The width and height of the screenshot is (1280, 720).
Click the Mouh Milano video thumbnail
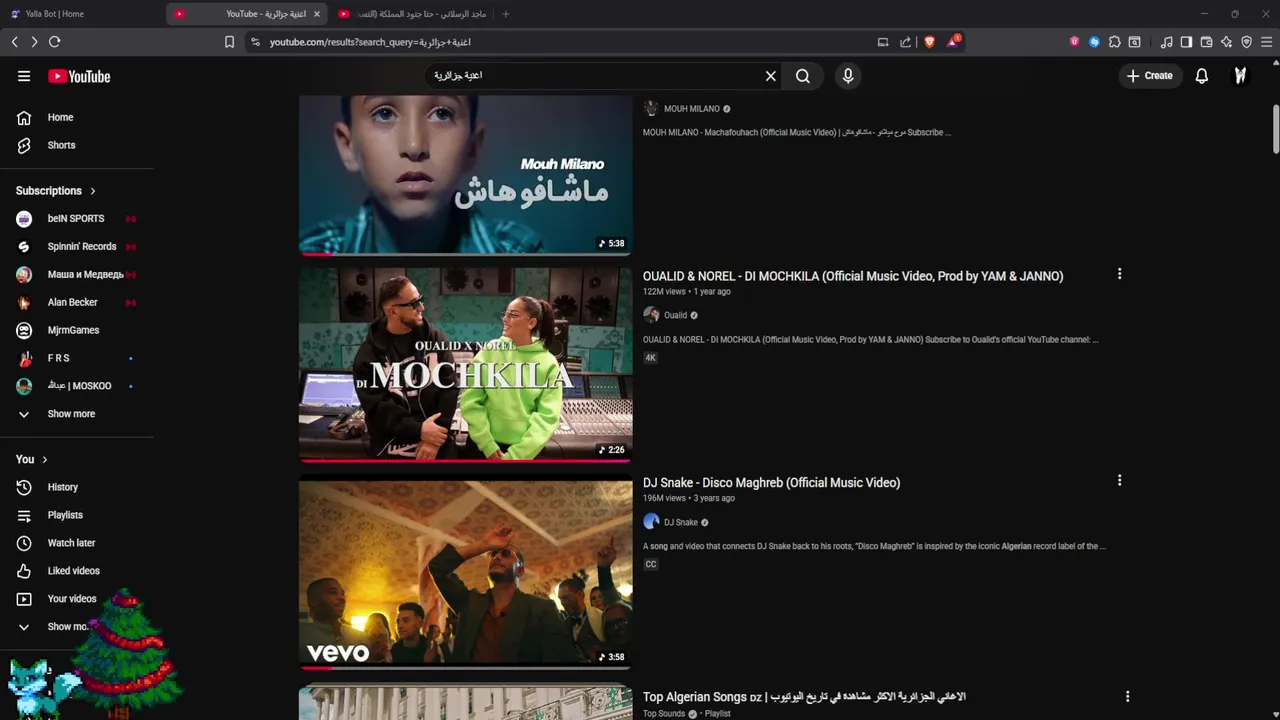[x=466, y=175]
